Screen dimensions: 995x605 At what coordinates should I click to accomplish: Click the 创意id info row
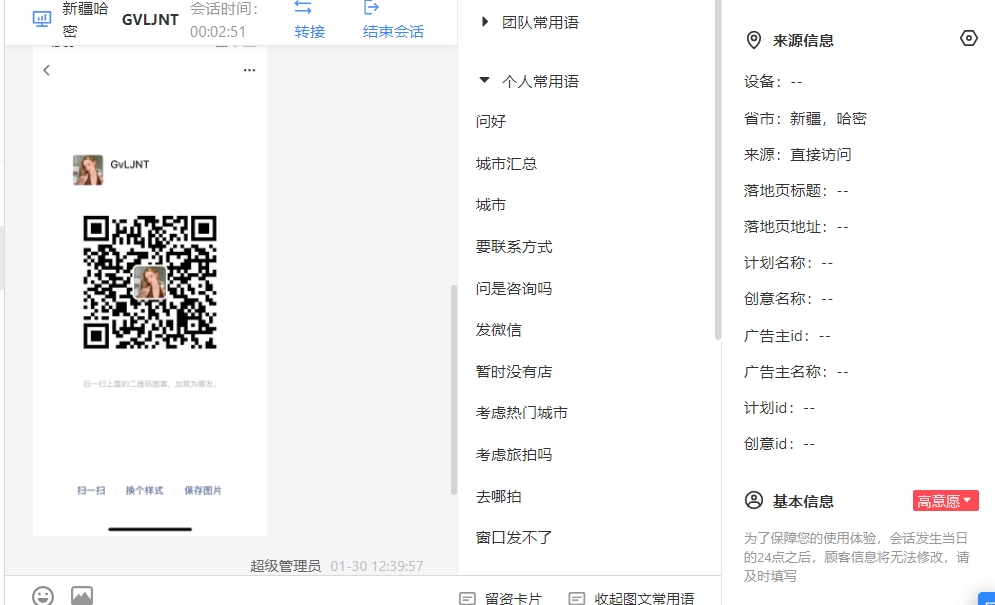pyautogui.click(x=779, y=444)
